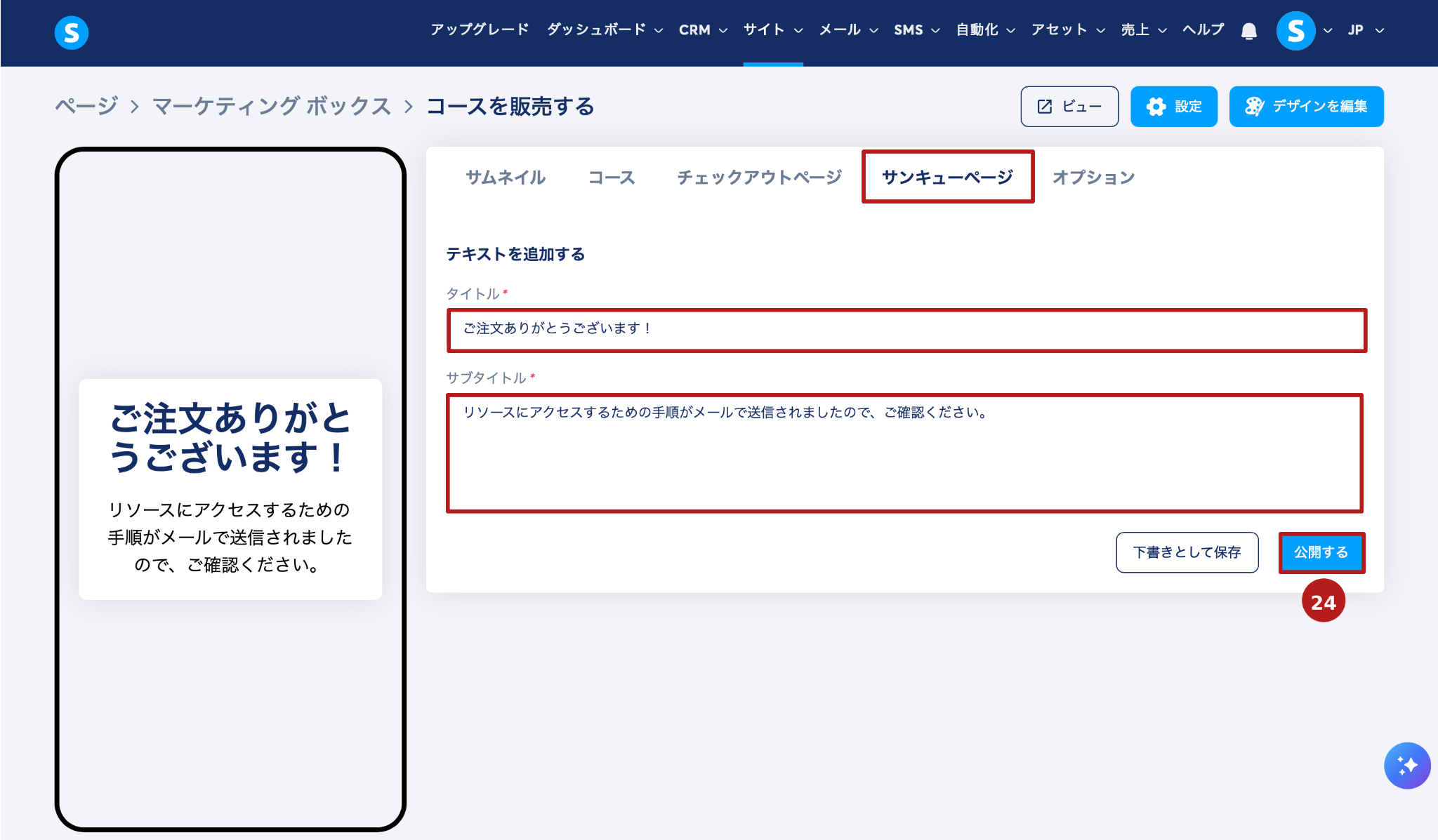
Task: Open the JP language selector
Action: [x=1364, y=30]
